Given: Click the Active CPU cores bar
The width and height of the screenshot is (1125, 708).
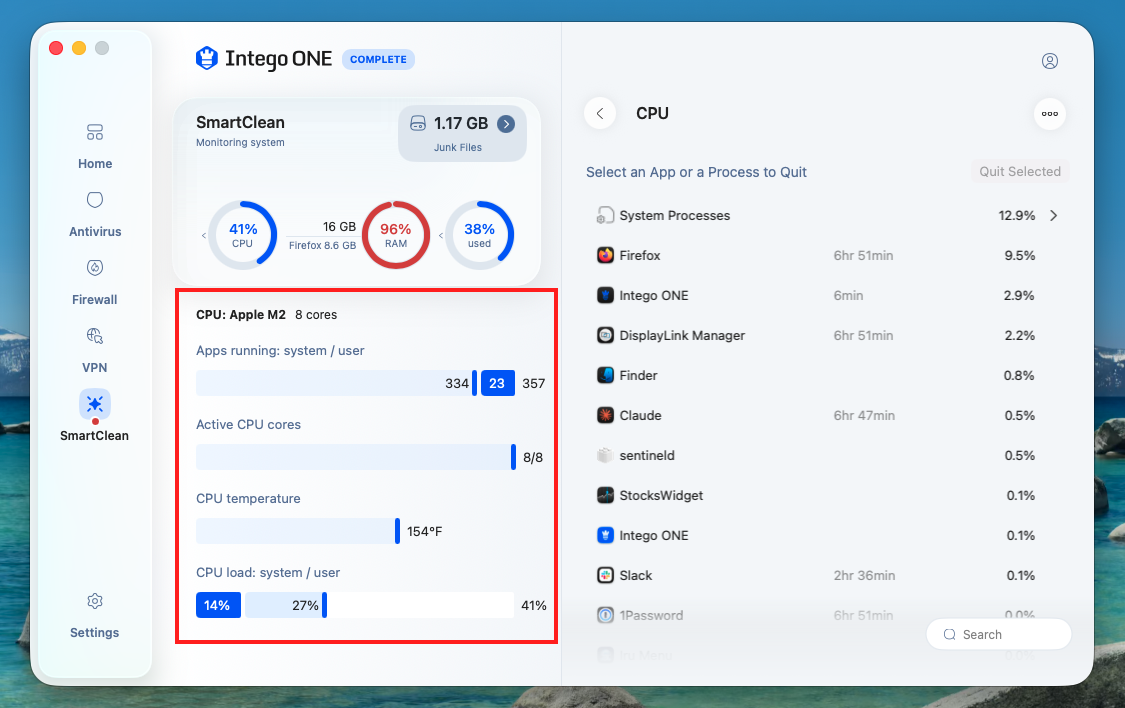Looking at the screenshot, I should pyautogui.click(x=355, y=457).
